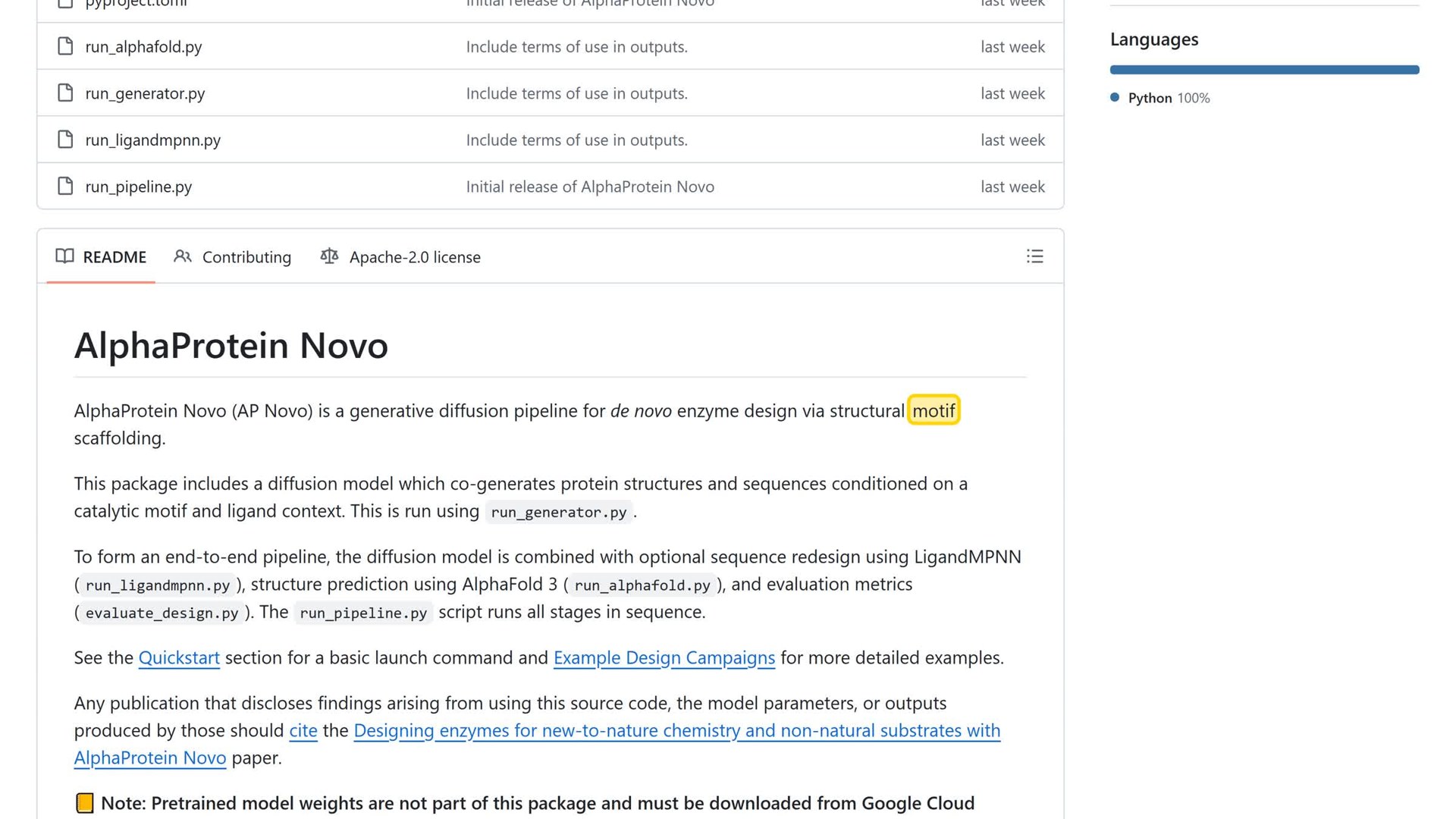1456x819 pixels.
Task: Click file icon beside run_ligandmpnn.py
Action: click(x=65, y=140)
